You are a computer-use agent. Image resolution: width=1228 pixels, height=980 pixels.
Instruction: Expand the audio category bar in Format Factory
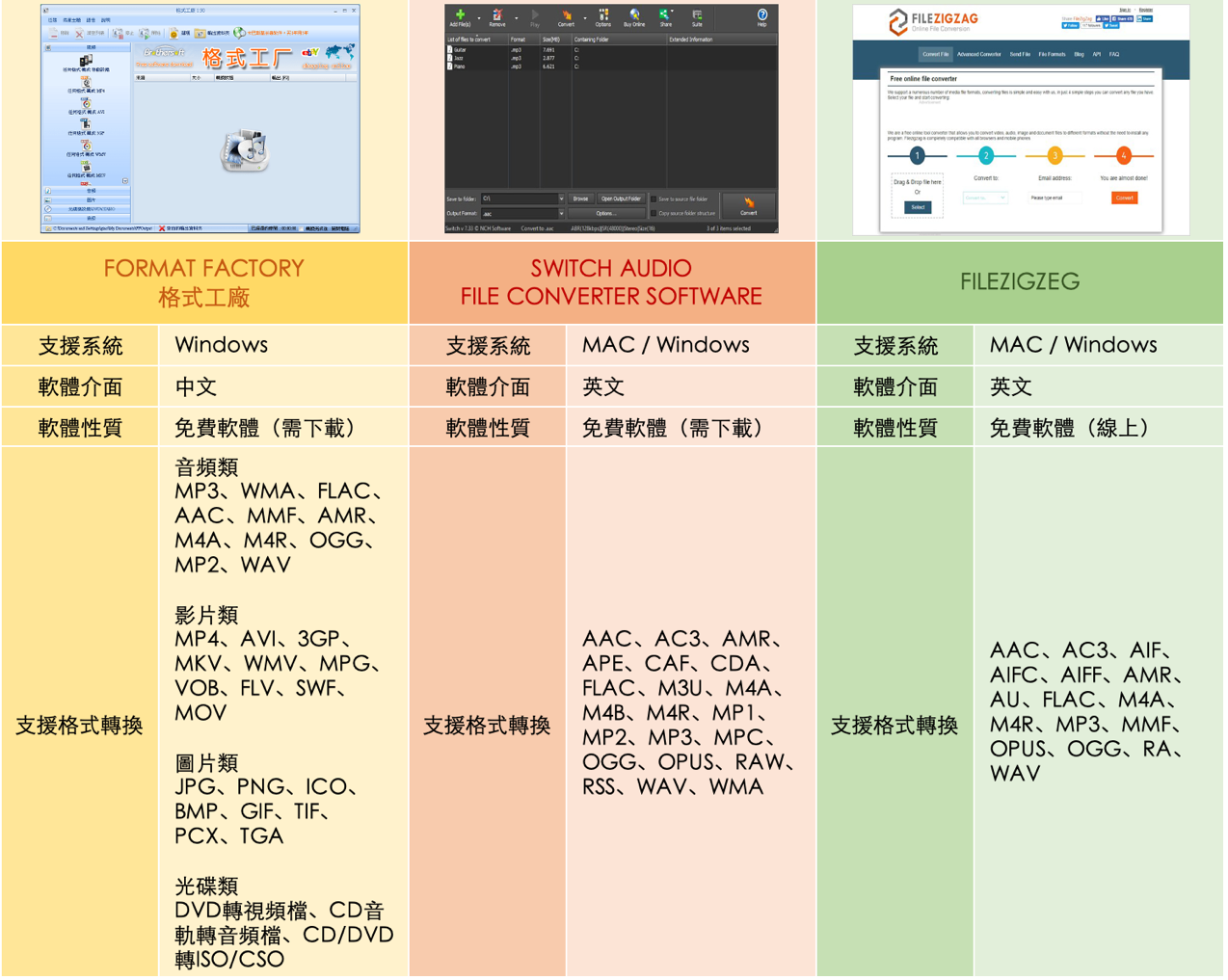click(x=86, y=191)
